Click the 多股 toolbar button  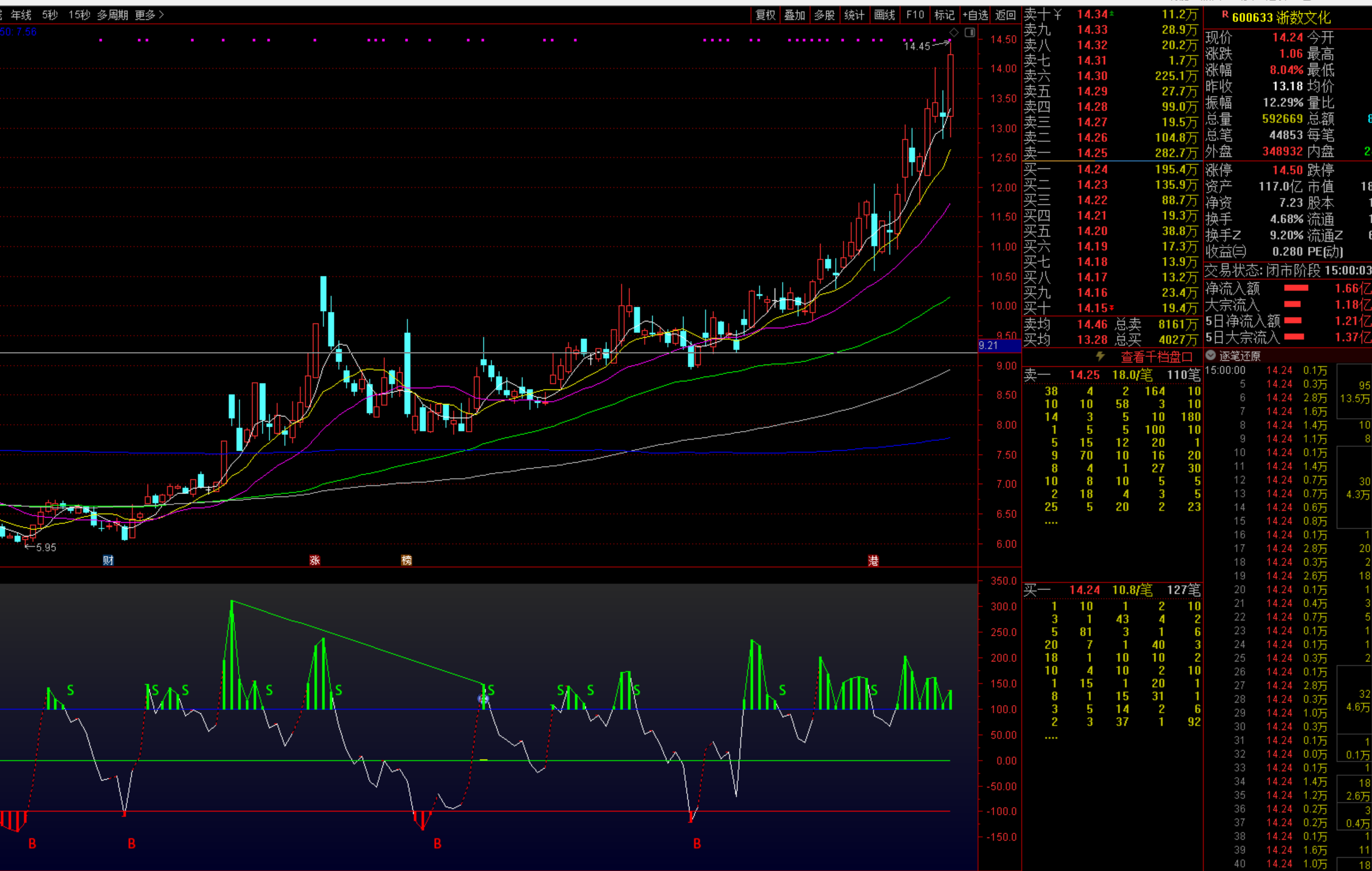point(824,15)
